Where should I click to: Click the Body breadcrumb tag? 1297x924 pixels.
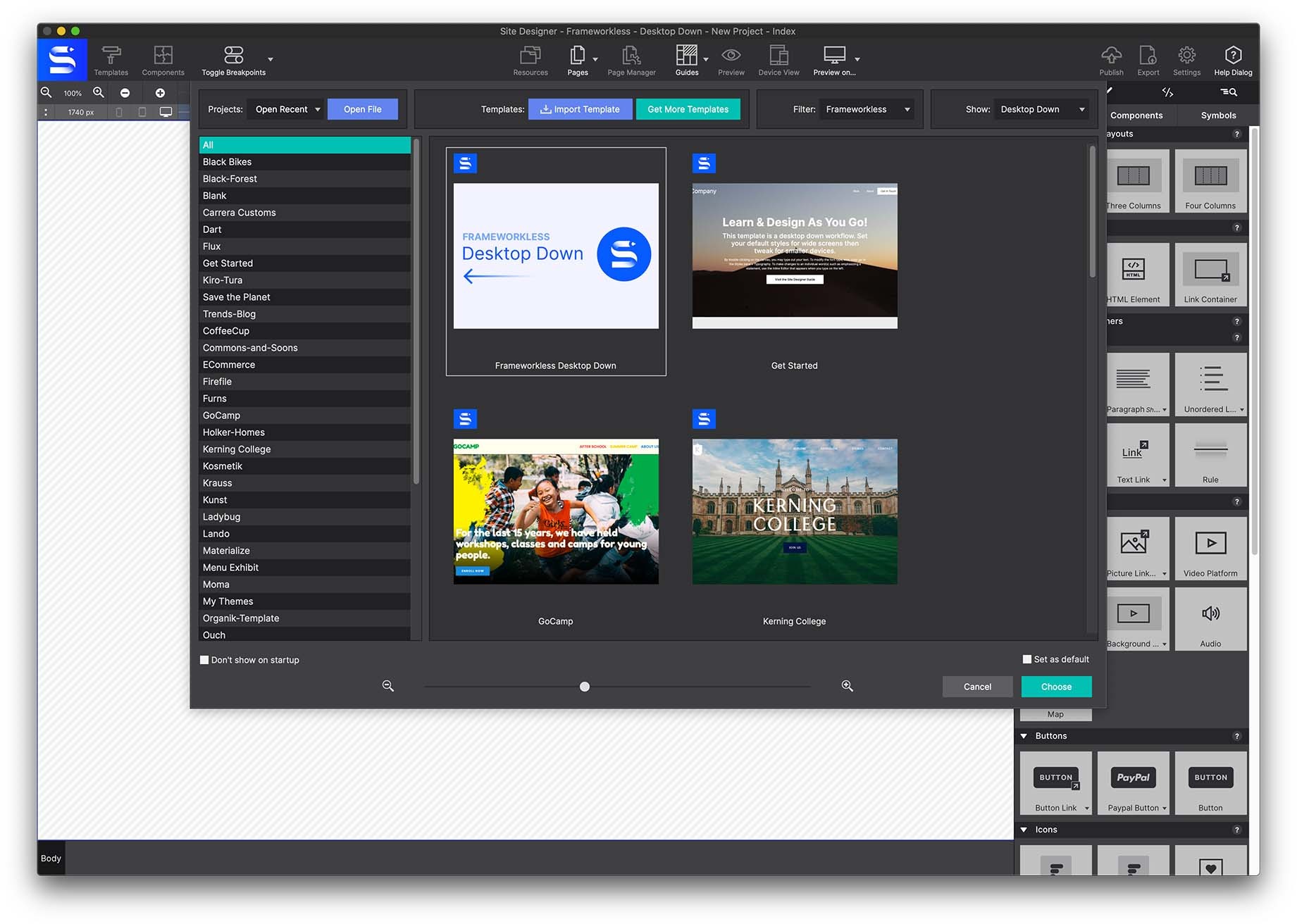point(51,859)
